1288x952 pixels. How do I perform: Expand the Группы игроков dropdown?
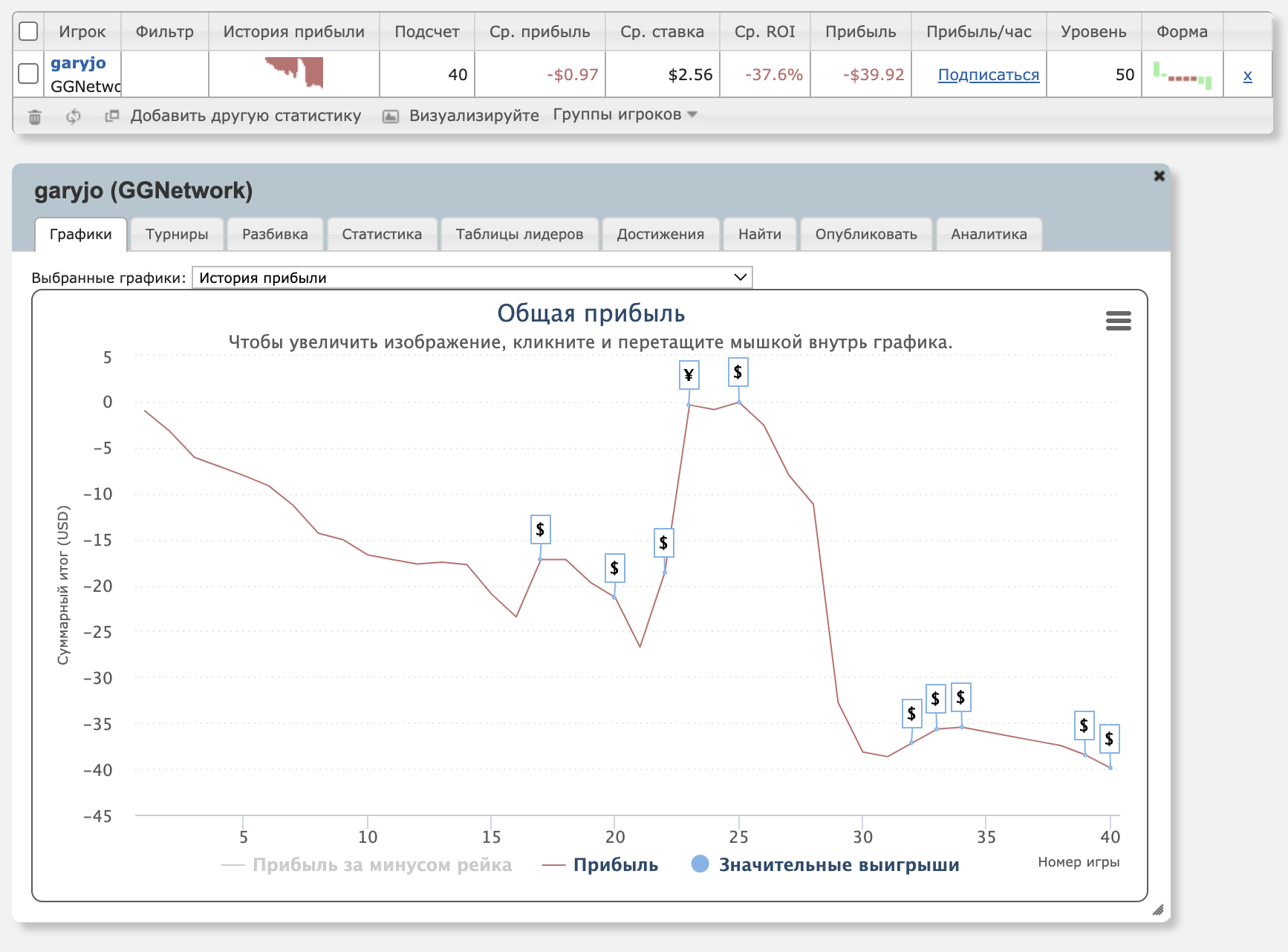click(625, 114)
